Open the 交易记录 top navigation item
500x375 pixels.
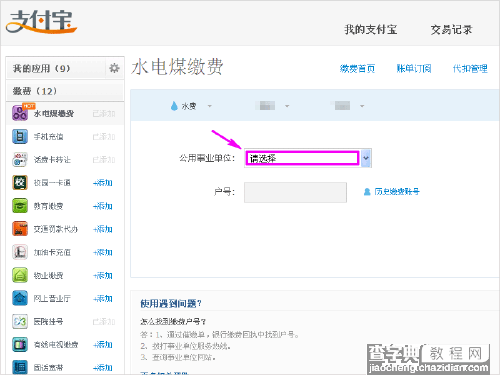451,30
